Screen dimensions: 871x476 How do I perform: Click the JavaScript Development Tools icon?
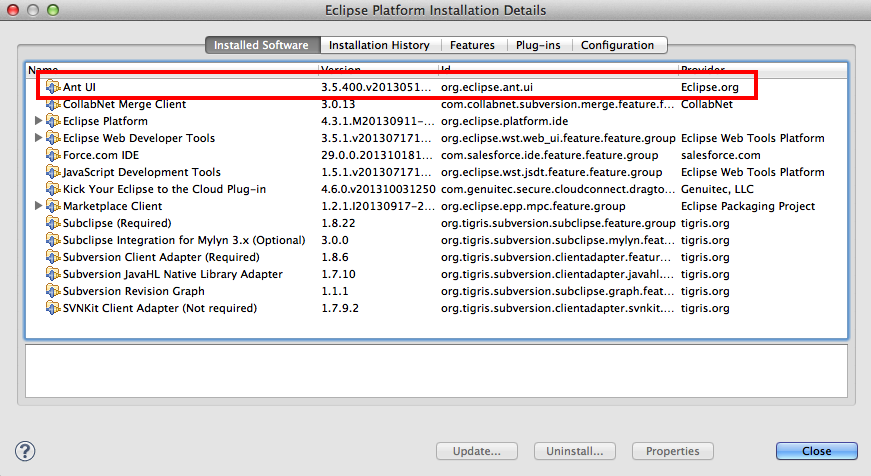(53, 172)
